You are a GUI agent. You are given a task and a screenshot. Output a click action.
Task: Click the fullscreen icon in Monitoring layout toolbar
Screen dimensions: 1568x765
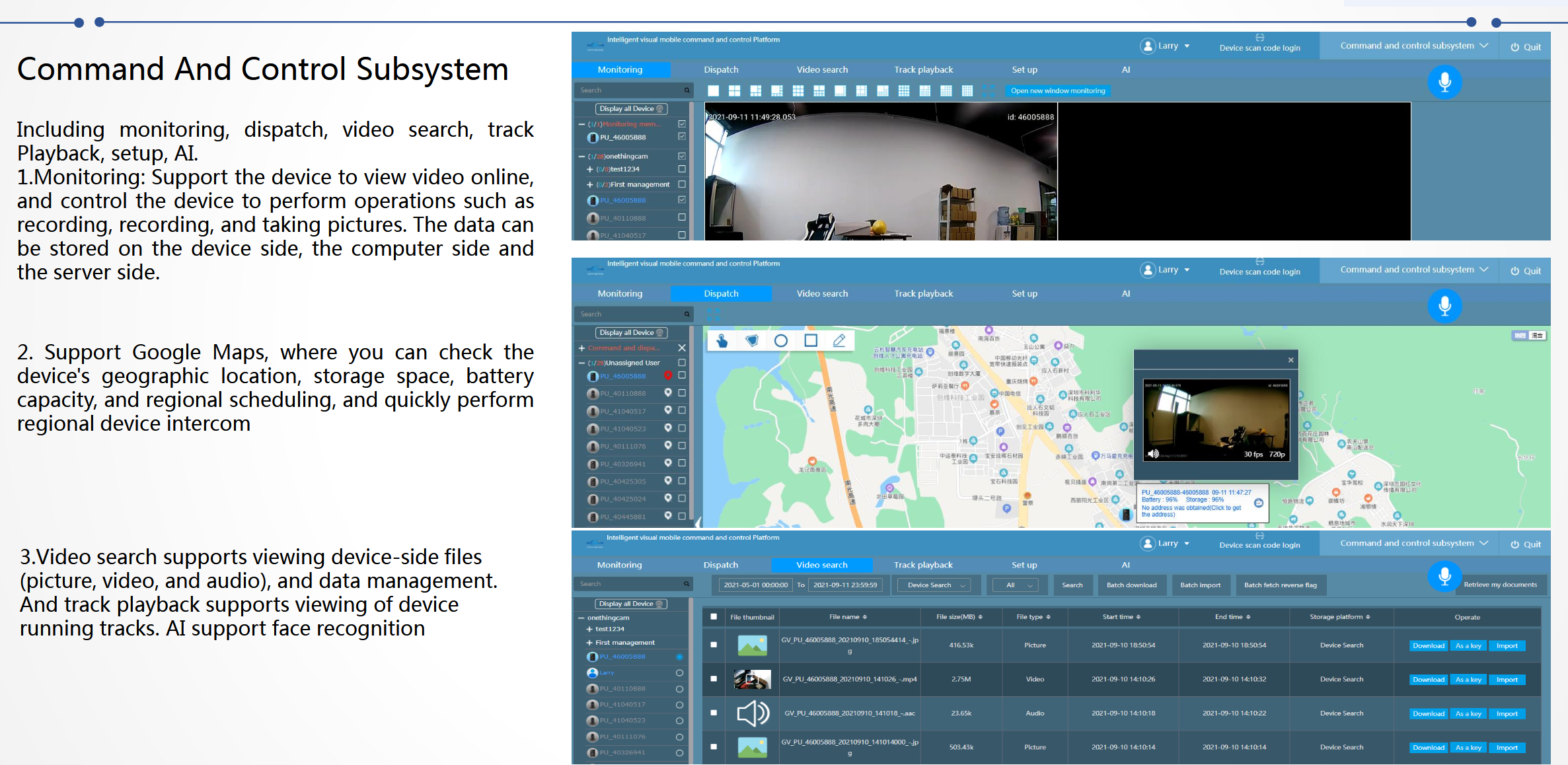tap(989, 91)
